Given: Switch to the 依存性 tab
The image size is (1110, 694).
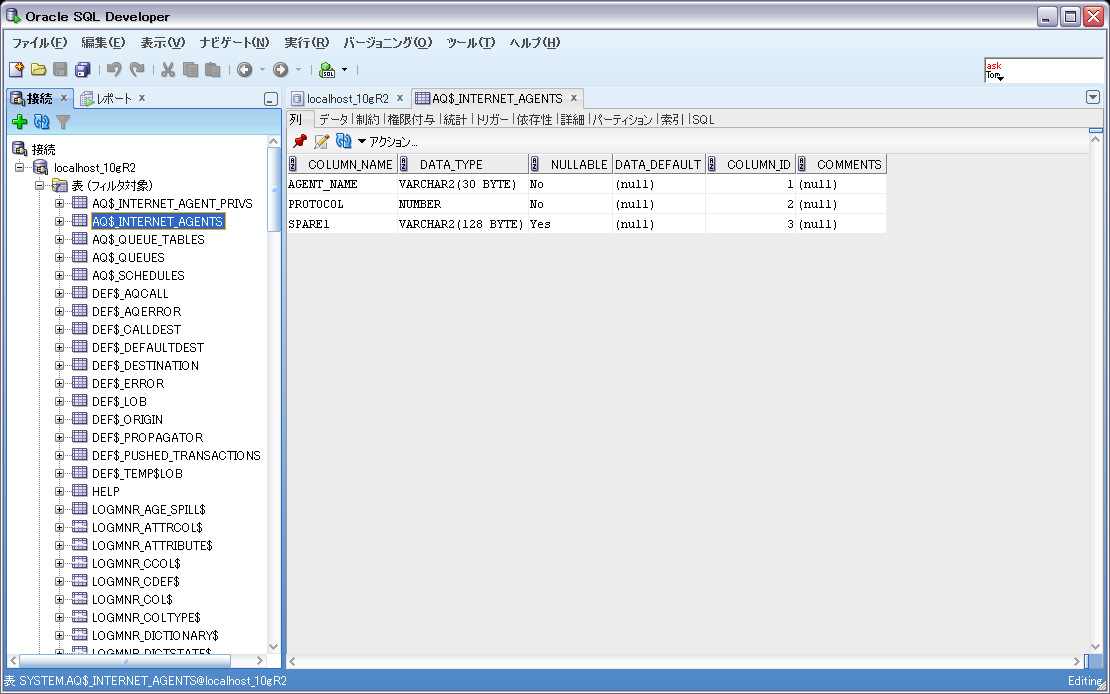Looking at the screenshot, I should coord(534,120).
